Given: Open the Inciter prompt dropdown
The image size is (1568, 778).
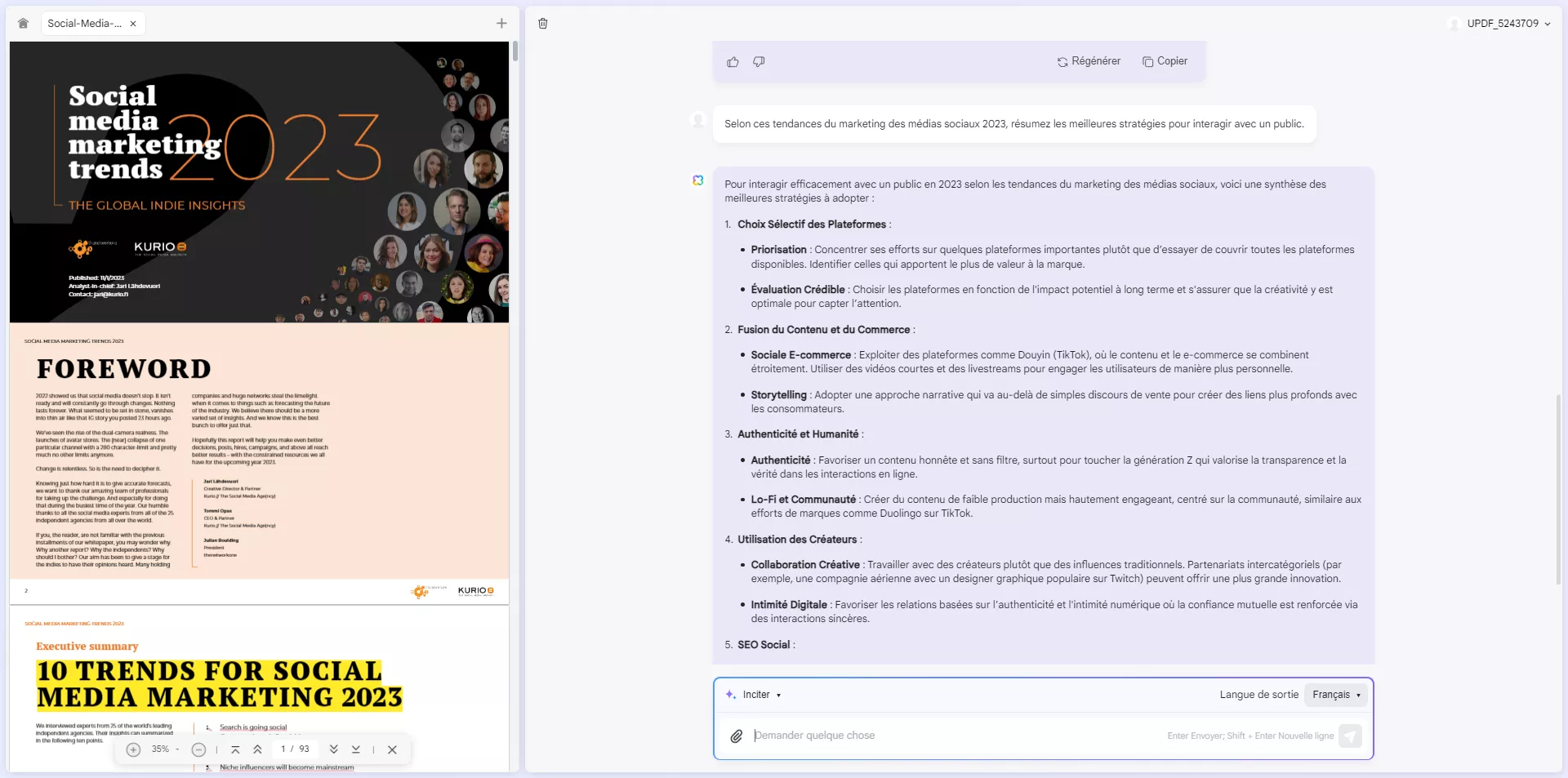Looking at the screenshot, I should click(754, 695).
